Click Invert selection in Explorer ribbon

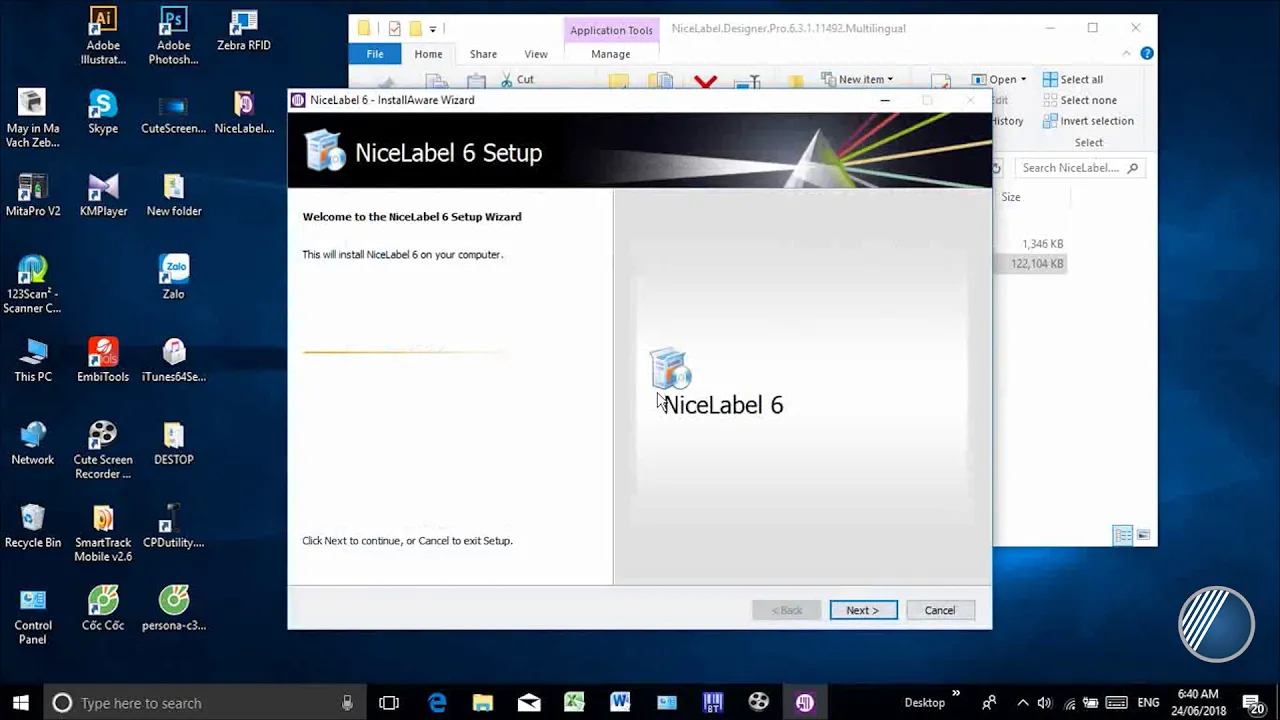tap(1088, 121)
